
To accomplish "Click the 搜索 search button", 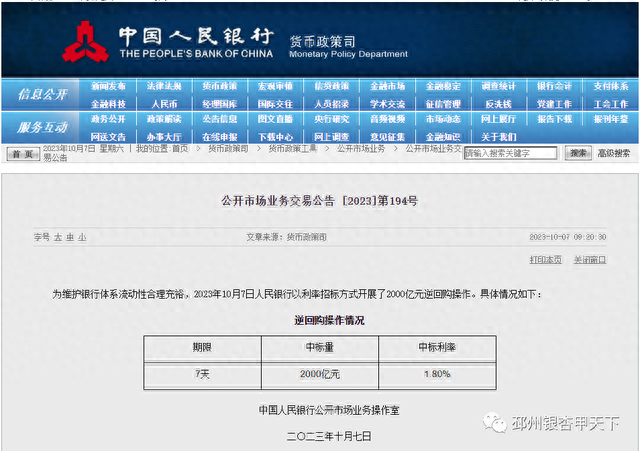I will click(578, 153).
